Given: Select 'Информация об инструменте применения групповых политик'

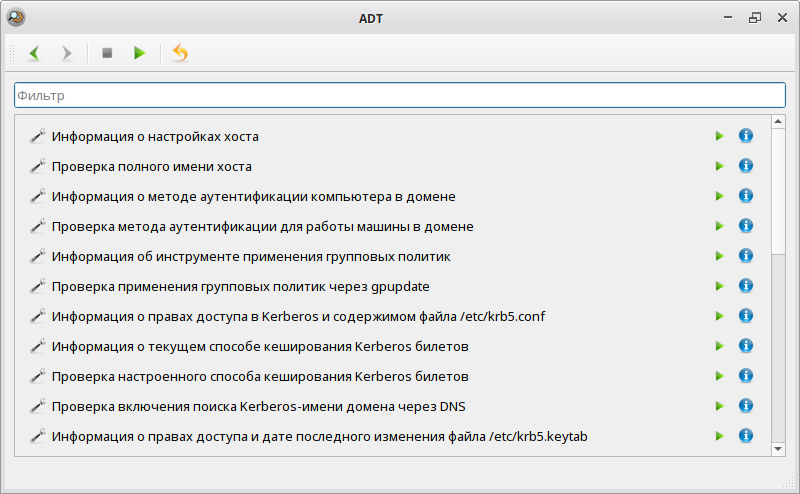Looking at the screenshot, I should 251,256.
